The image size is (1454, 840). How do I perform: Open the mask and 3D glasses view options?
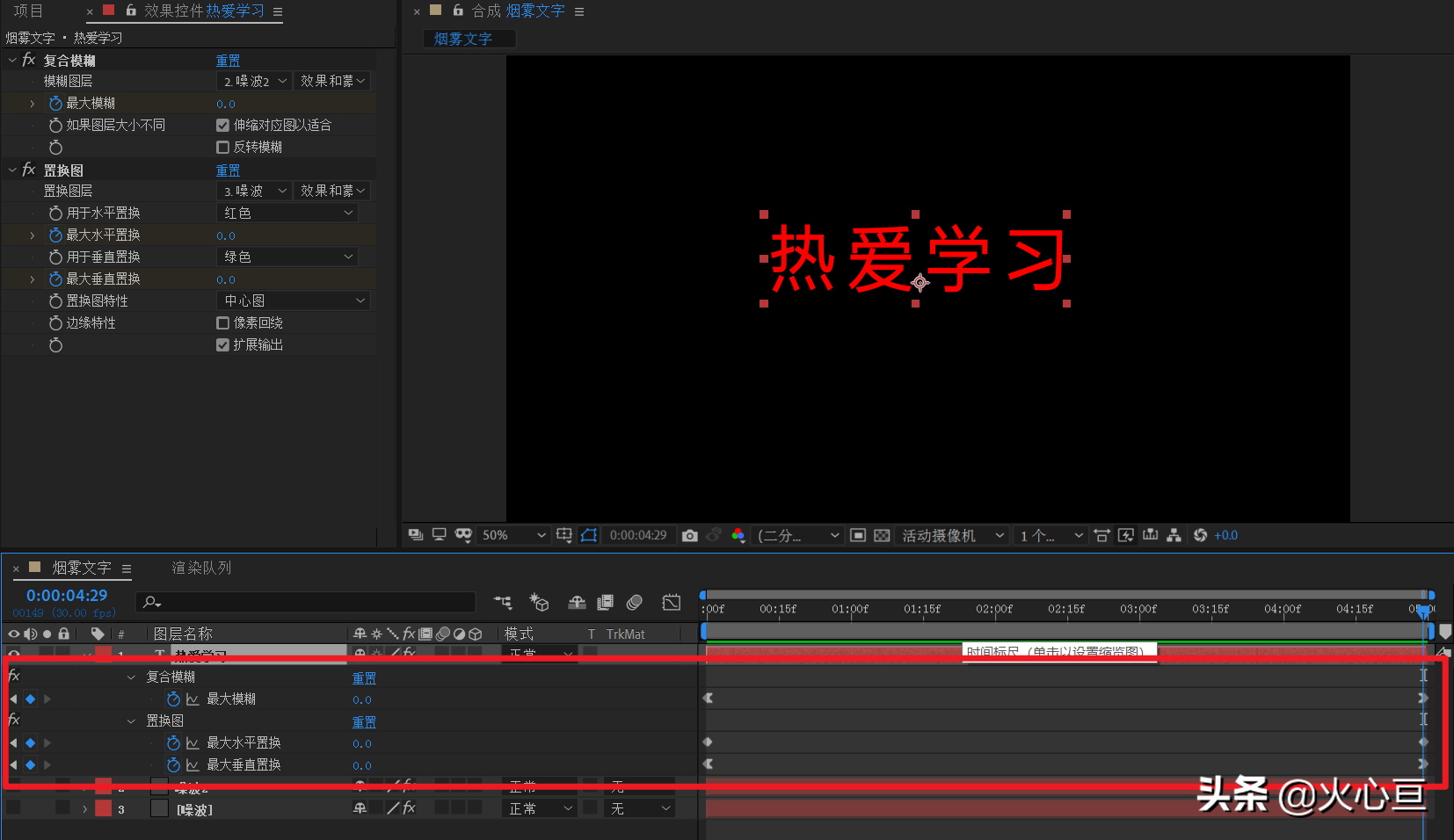pyautogui.click(x=463, y=535)
